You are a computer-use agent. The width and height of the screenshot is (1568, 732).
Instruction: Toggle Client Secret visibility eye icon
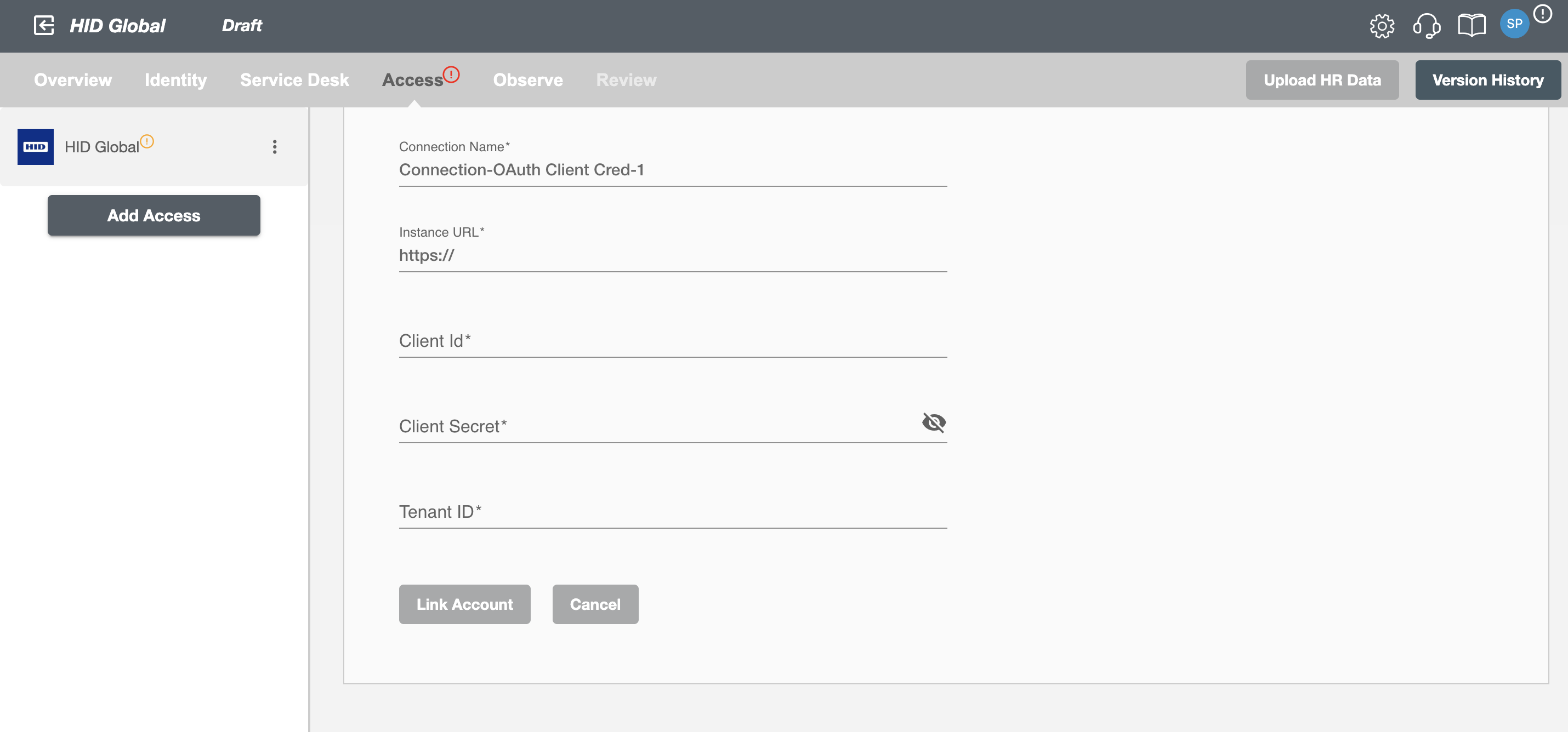pyautogui.click(x=934, y=421)
